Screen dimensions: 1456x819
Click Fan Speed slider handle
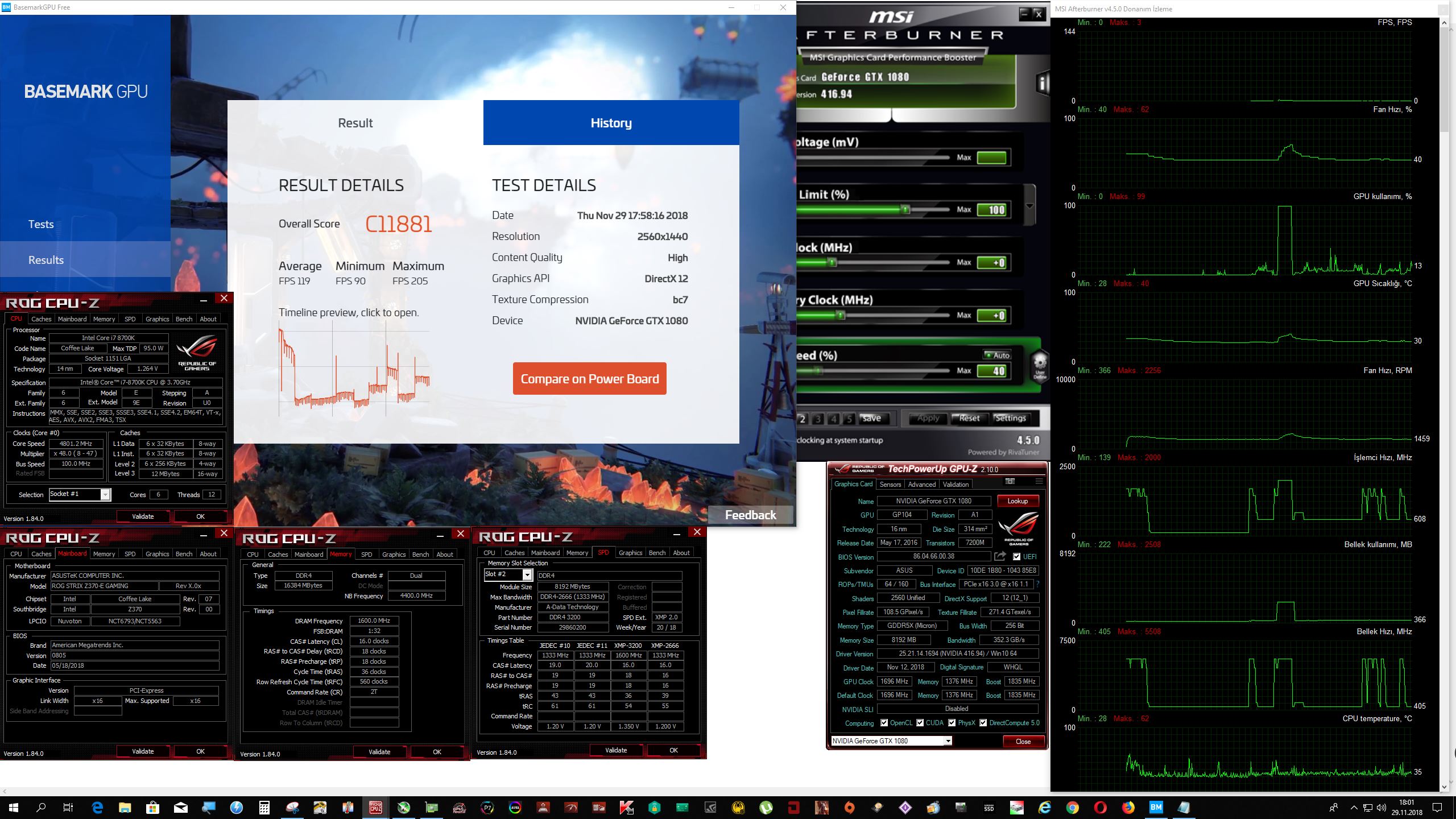tap(818, 371)
